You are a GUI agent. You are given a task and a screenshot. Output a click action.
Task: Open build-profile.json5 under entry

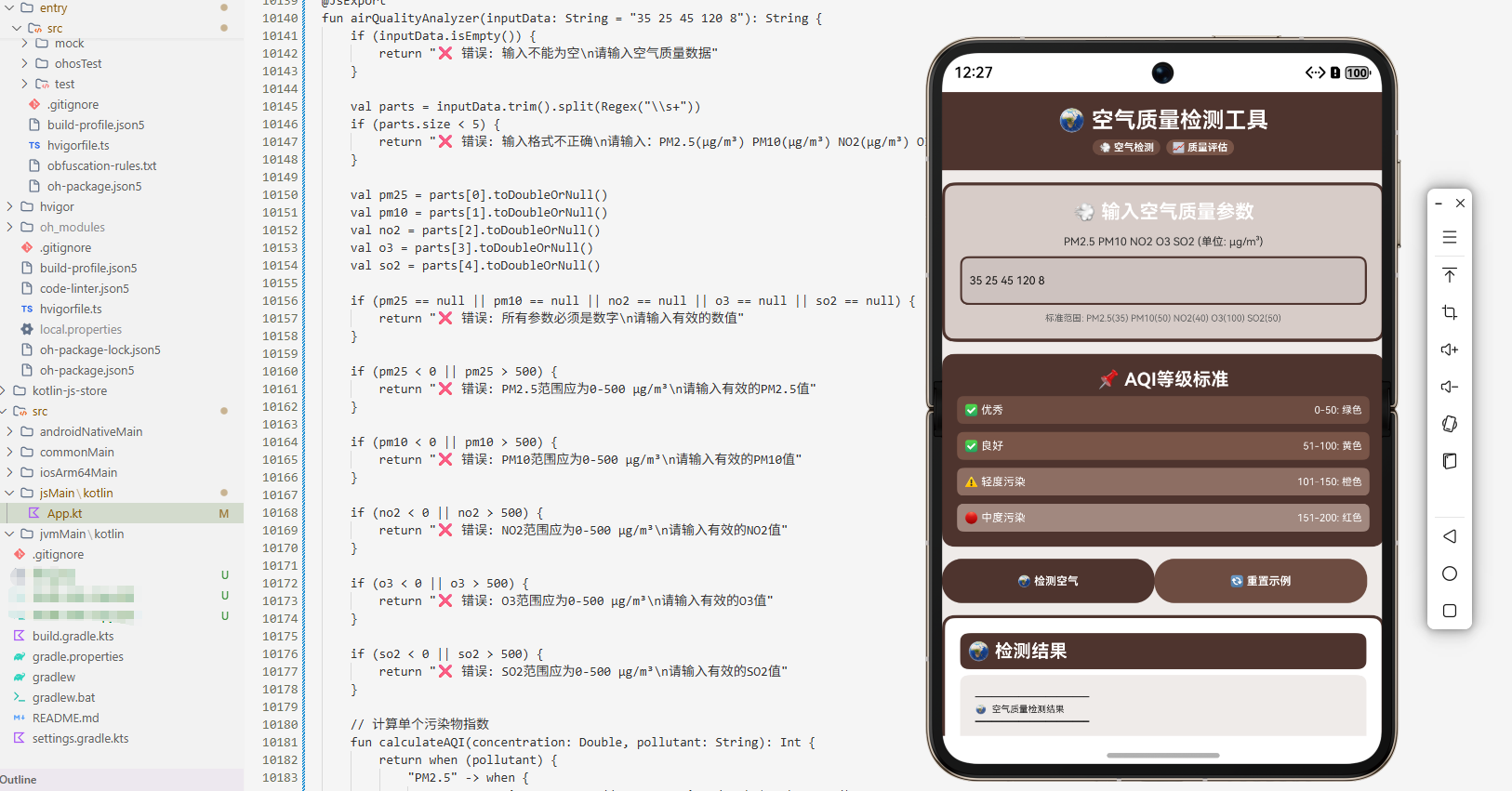click(x=96, y=125)
